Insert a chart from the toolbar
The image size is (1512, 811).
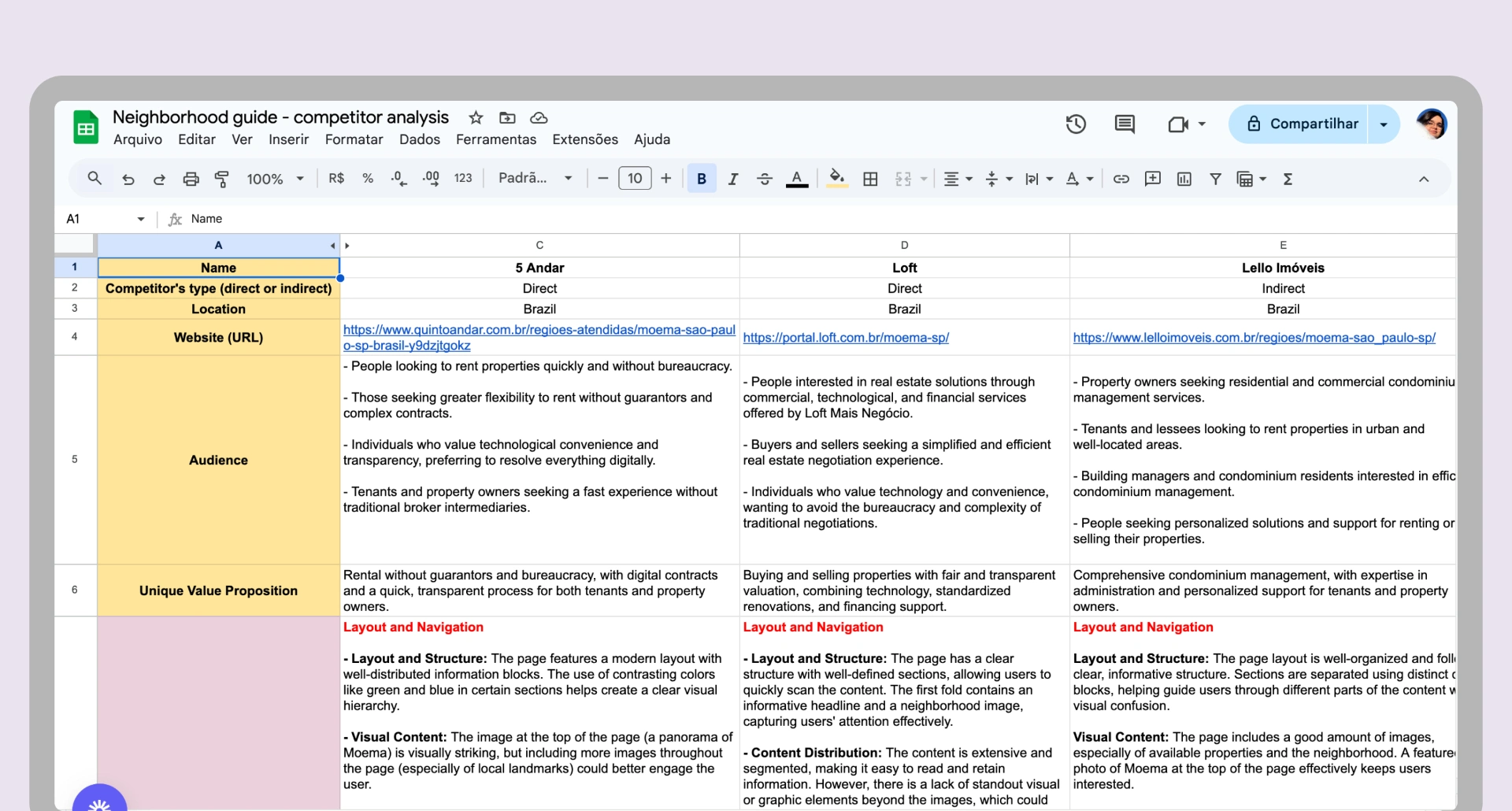coord(1184,179)
